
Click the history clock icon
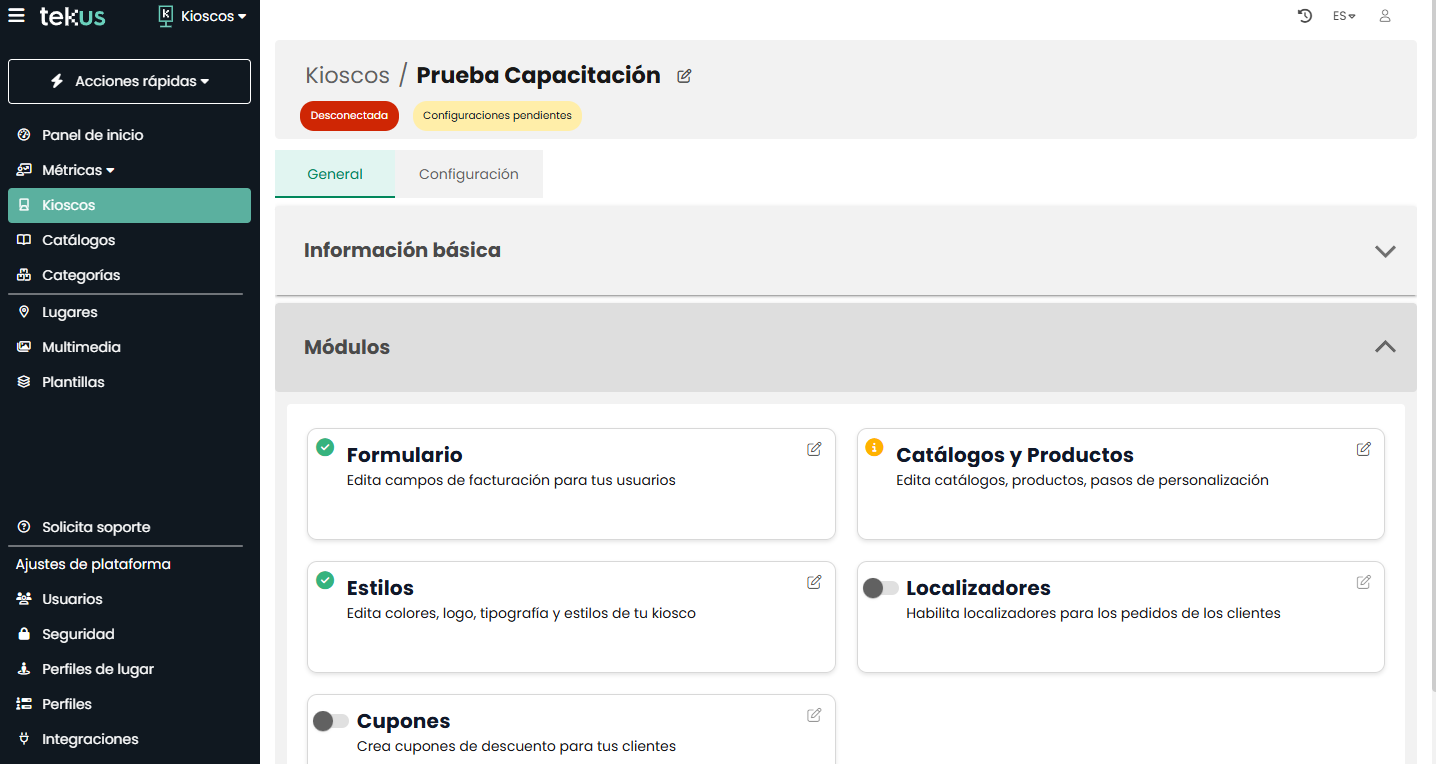click(x=1304, y=16)
